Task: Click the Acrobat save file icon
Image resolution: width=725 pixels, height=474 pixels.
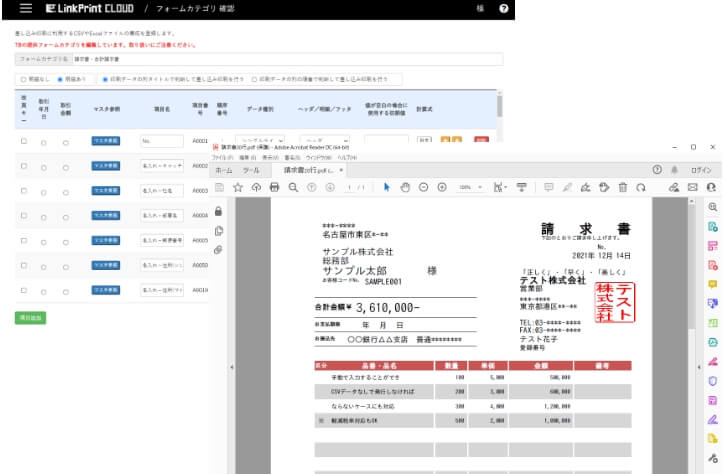Action: (220, 187)
